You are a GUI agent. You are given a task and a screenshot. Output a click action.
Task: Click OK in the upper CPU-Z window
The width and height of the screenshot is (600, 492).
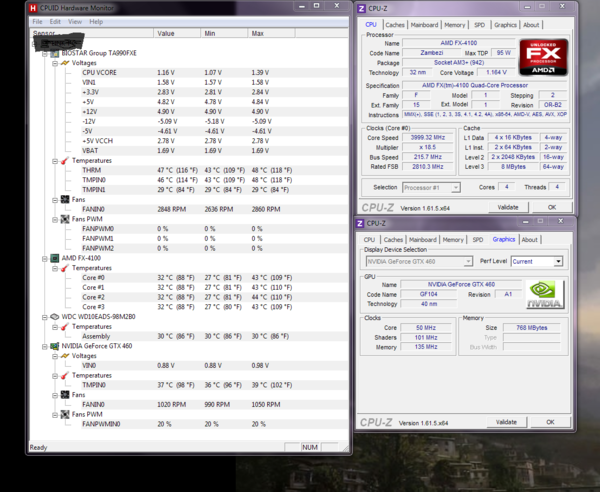point(552,207)
